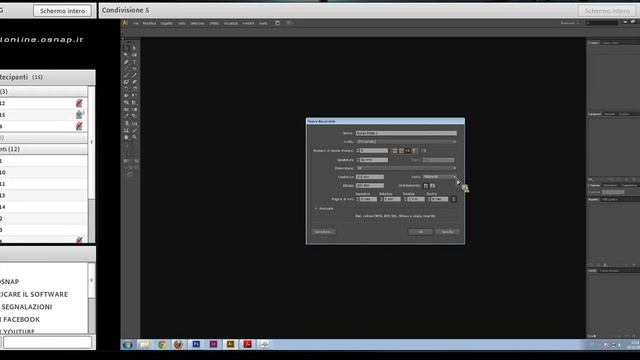Screen dimensions: 640x360
Task: Select the Perspective Grid tool
Action: coord(134,102)
